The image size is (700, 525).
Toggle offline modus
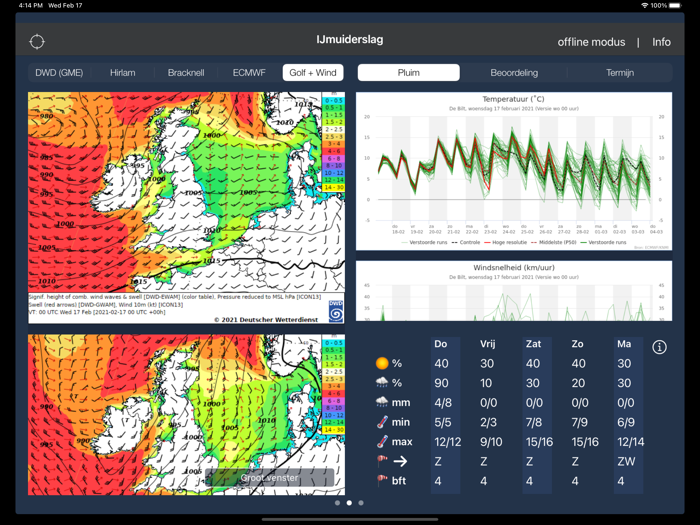(x=591, y=42)
